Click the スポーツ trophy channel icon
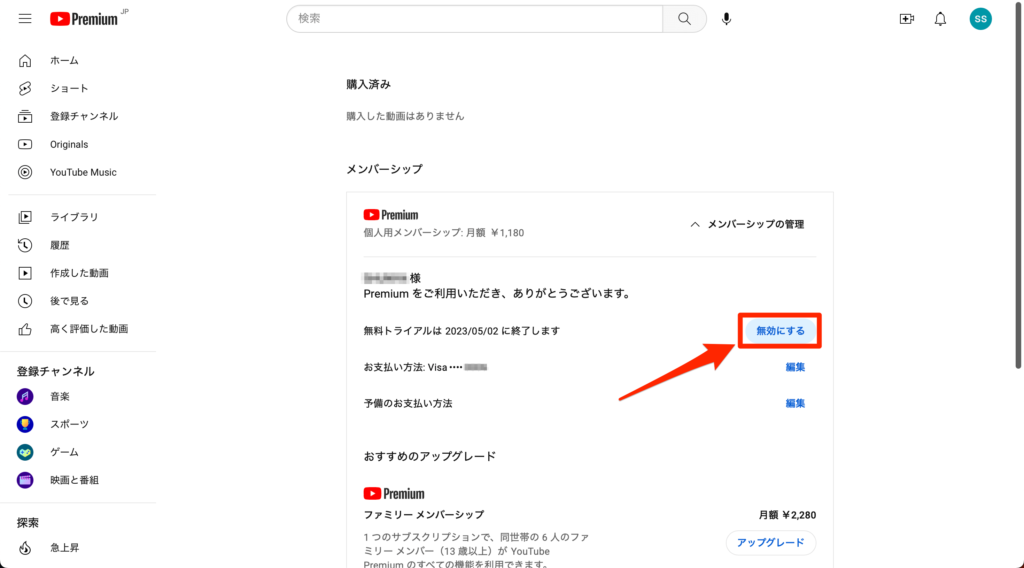This screenshot has width=1024, height=568. 25,424
